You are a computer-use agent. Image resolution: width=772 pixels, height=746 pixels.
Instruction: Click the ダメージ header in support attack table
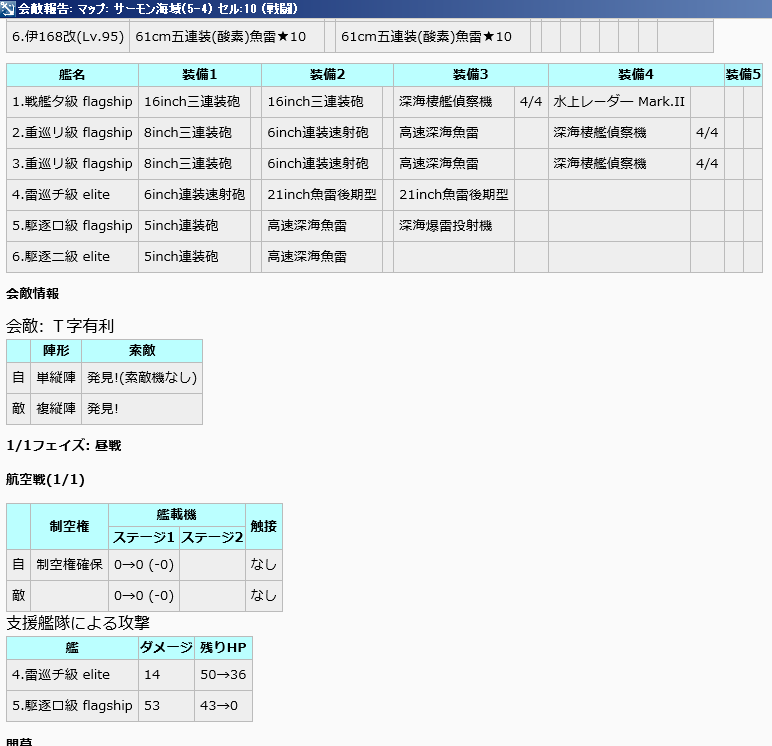[x=166, y=647]
